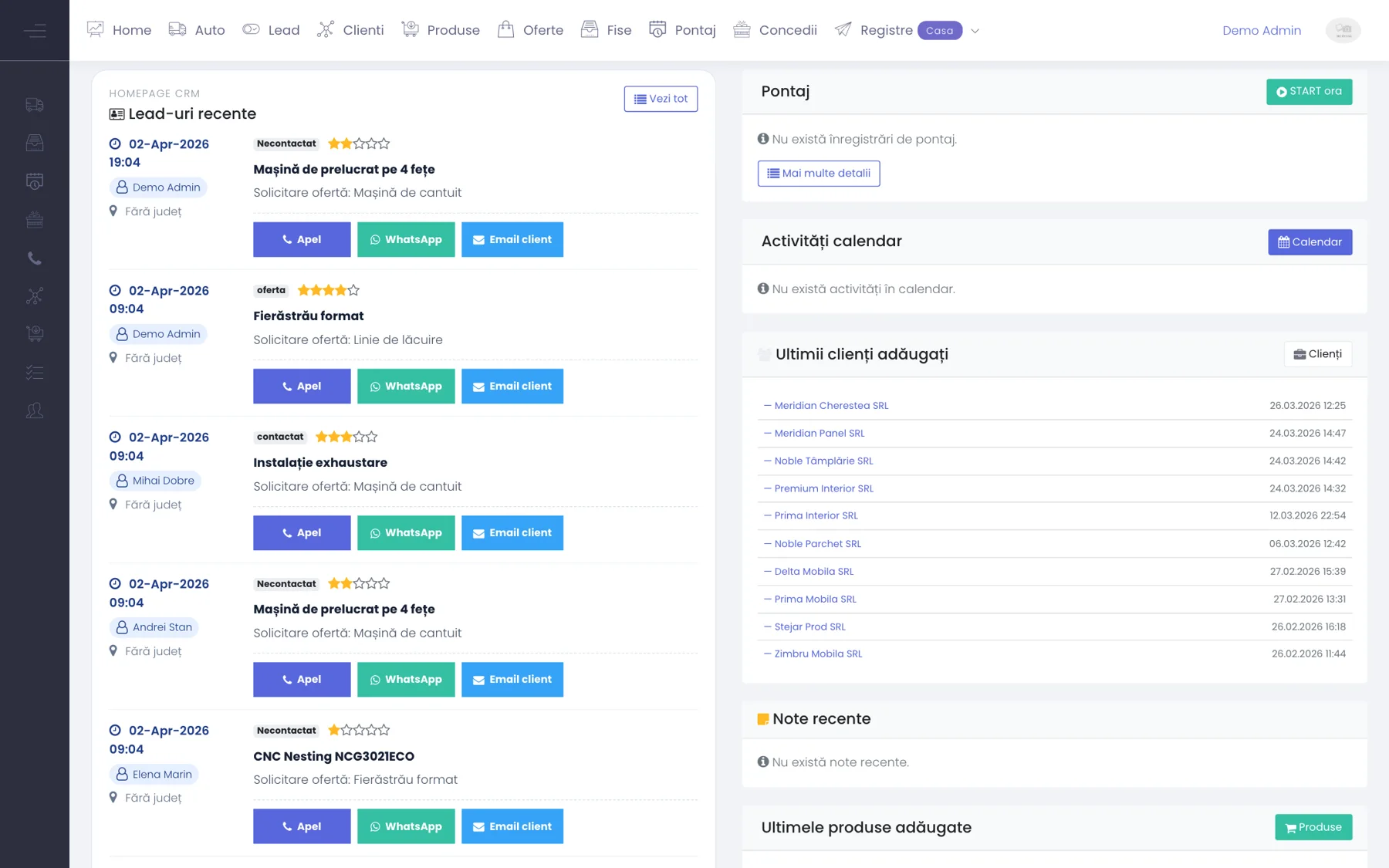Click the Elena Marin owner badge
1389x868 pixels.
coord(154,775)
